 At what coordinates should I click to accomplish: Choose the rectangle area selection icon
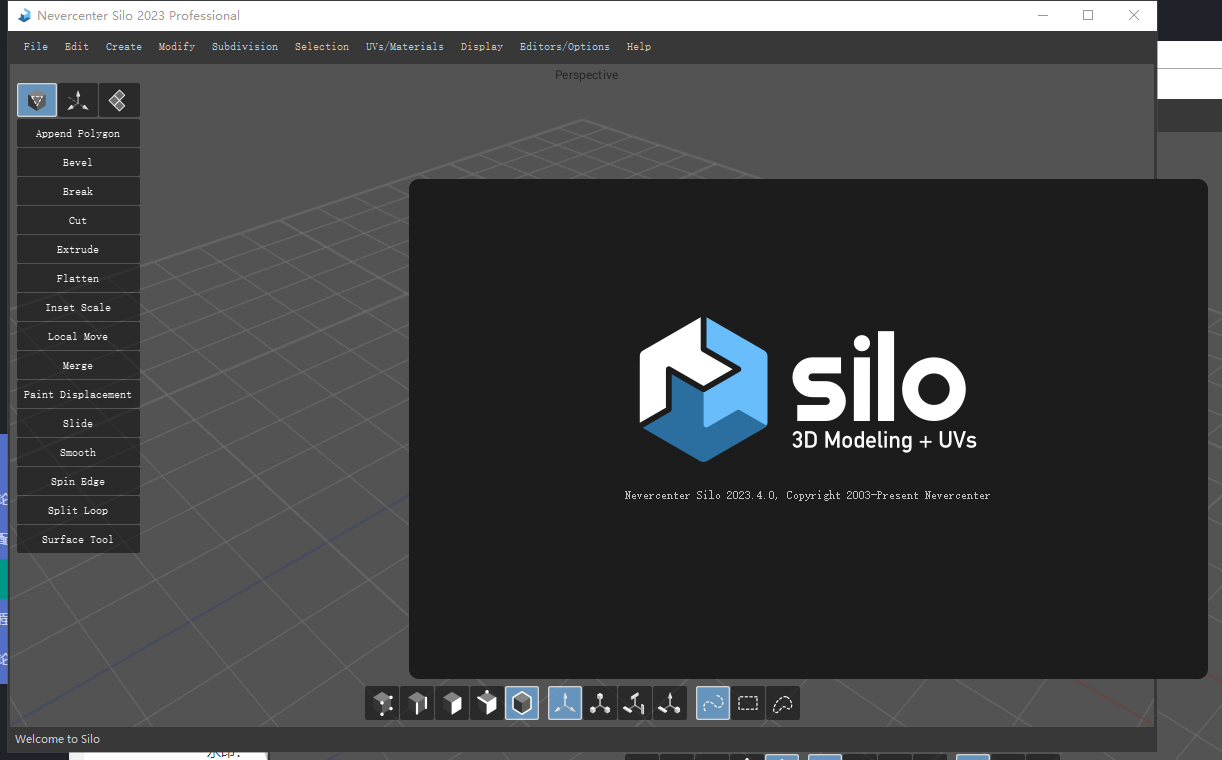click(x=748, y=703)
